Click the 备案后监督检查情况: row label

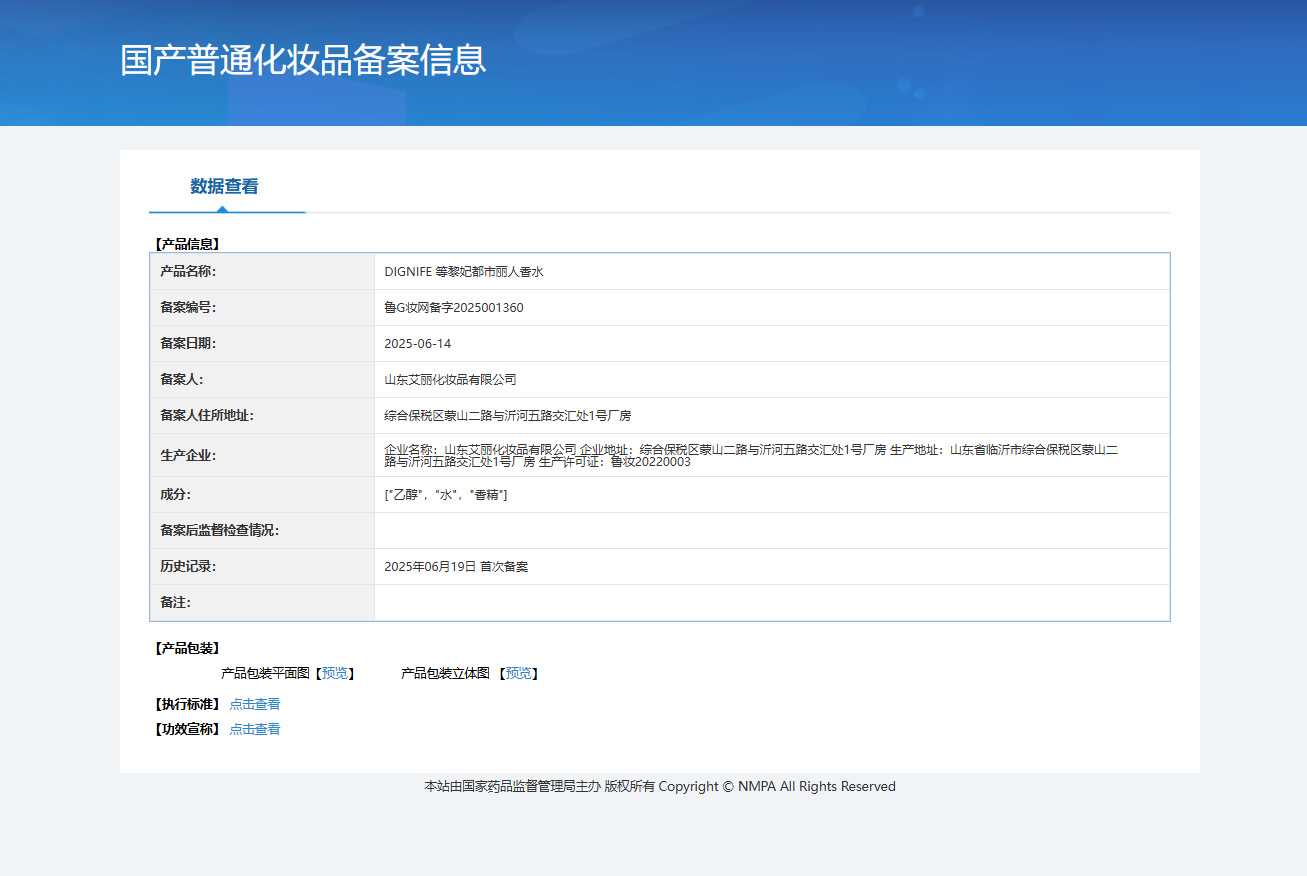220,531
